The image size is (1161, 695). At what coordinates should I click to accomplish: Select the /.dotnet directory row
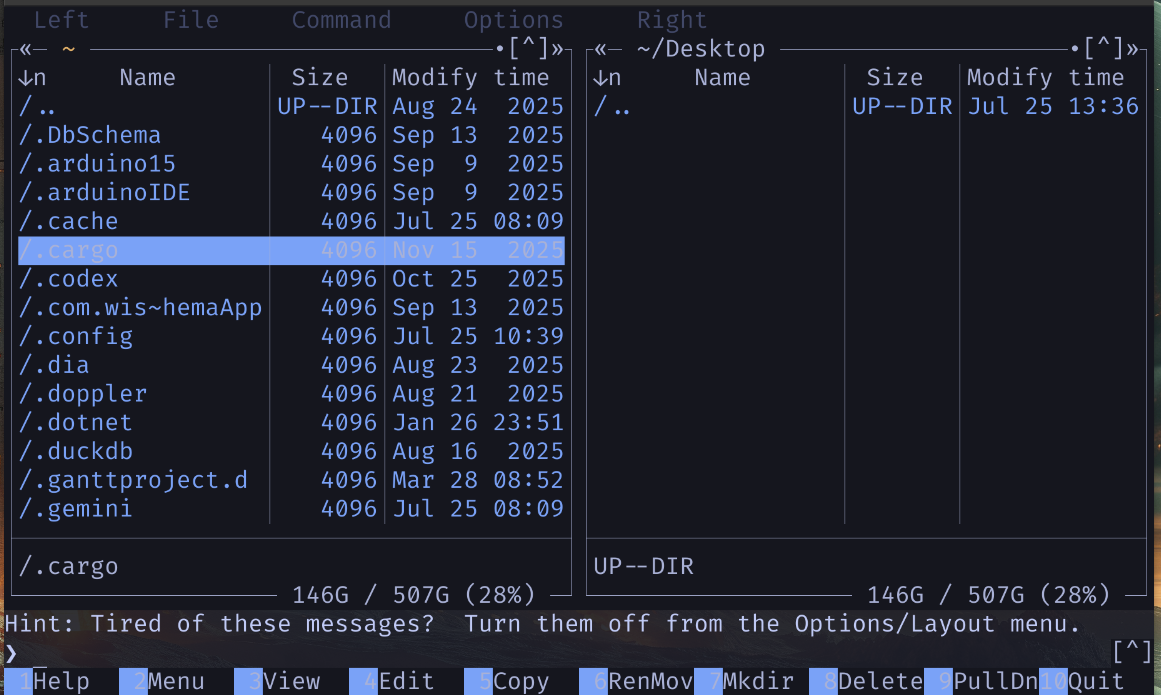(291, 423)
